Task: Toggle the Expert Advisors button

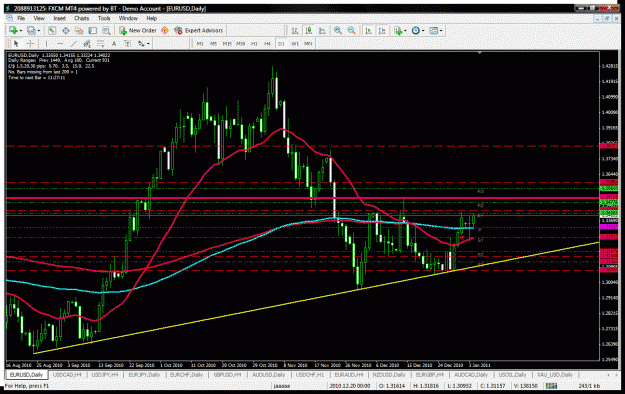Action: tap(199, 30)
